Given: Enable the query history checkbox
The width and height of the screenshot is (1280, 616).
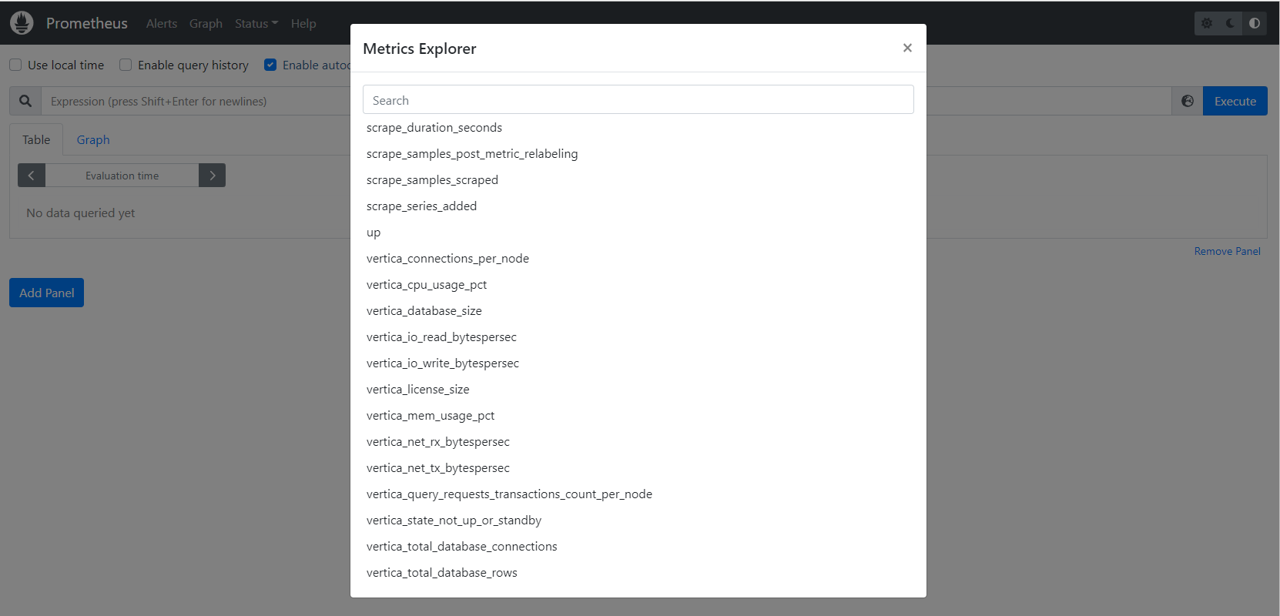Looking at the screenshot, I should coord(125,65).
